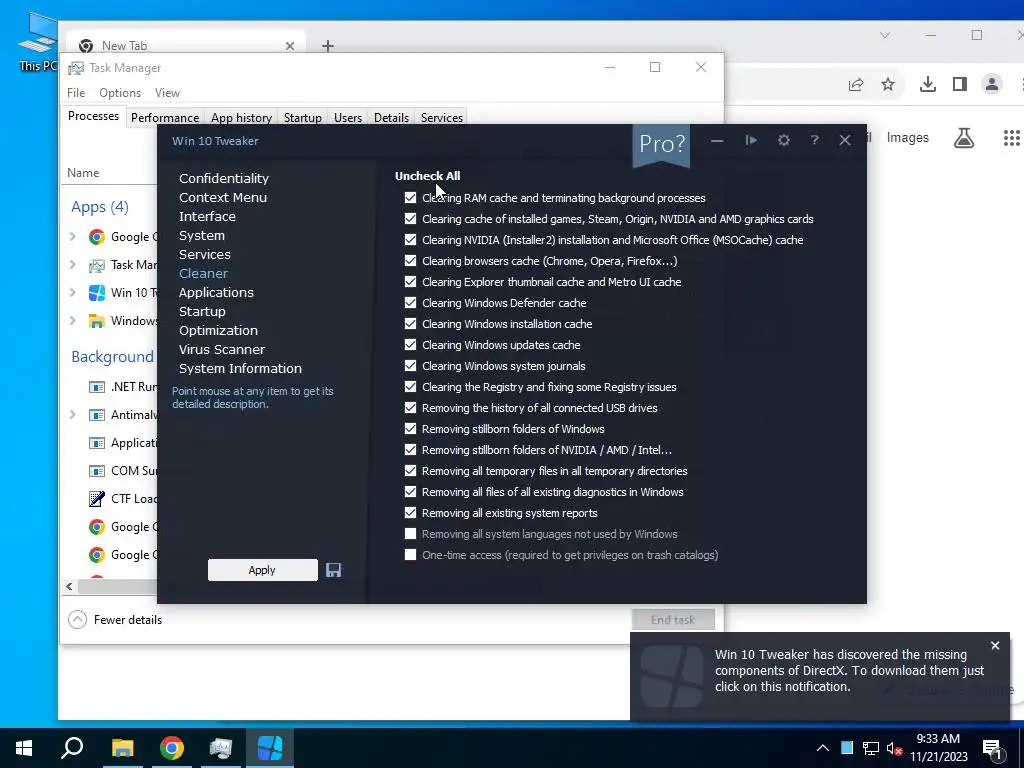
Task: Uncheck Removing all temporary files checkbox
Action: [410, 470]
